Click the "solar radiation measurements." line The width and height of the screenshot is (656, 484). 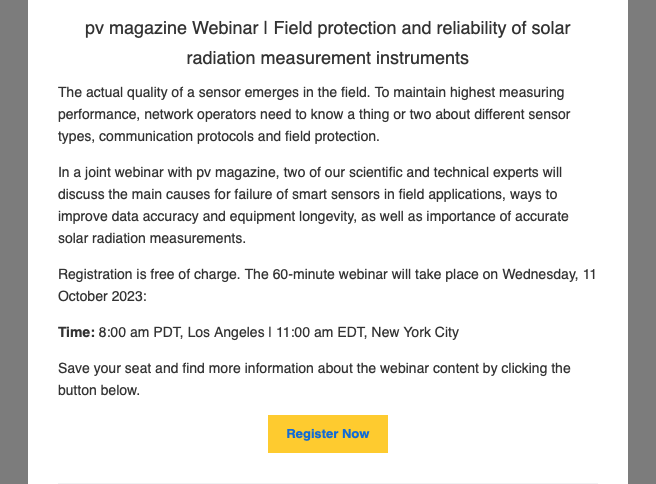point(151,239)
